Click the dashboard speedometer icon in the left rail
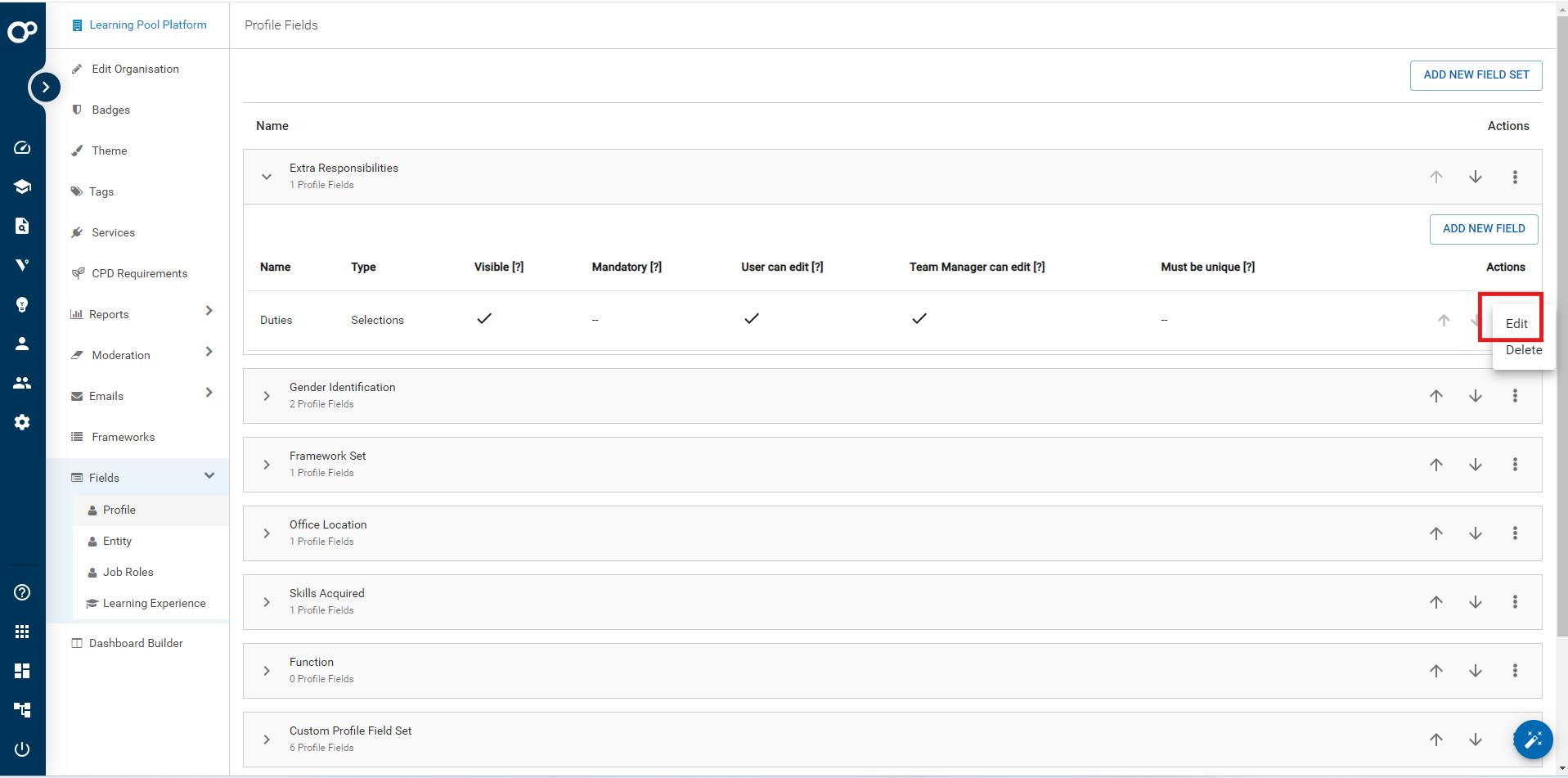This screenshot has height=778, width=1568. [22, 147]
